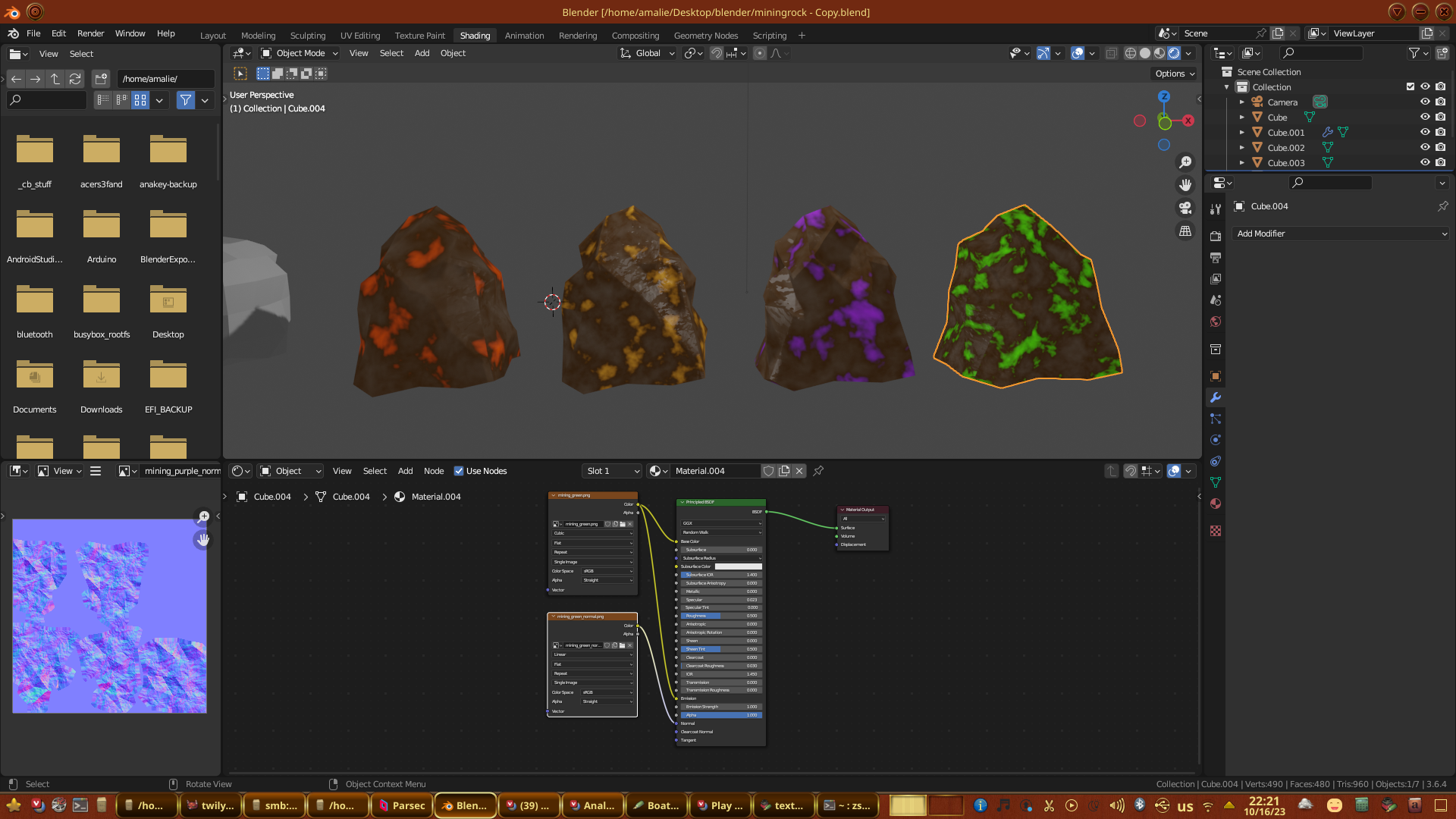Screen dimensions: 1456x819
Task: Expand the Cube.002 tree item
Action: [1242, 147]
